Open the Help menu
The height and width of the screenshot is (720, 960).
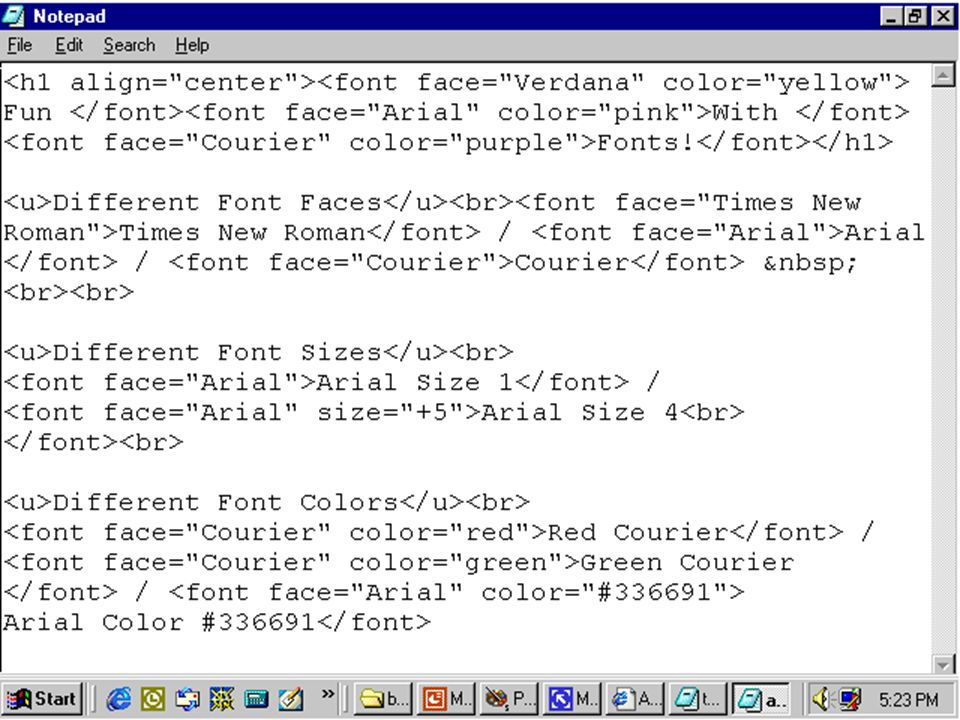coord(192,45)
